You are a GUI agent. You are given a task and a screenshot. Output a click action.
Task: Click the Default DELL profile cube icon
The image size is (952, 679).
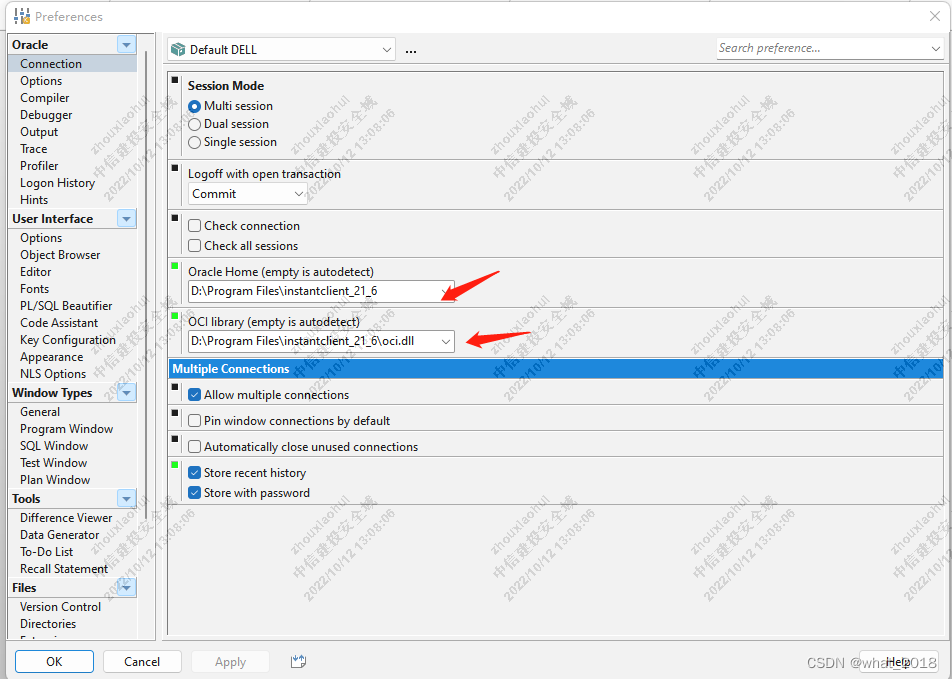pyautogui.click(x=179, y=48)
